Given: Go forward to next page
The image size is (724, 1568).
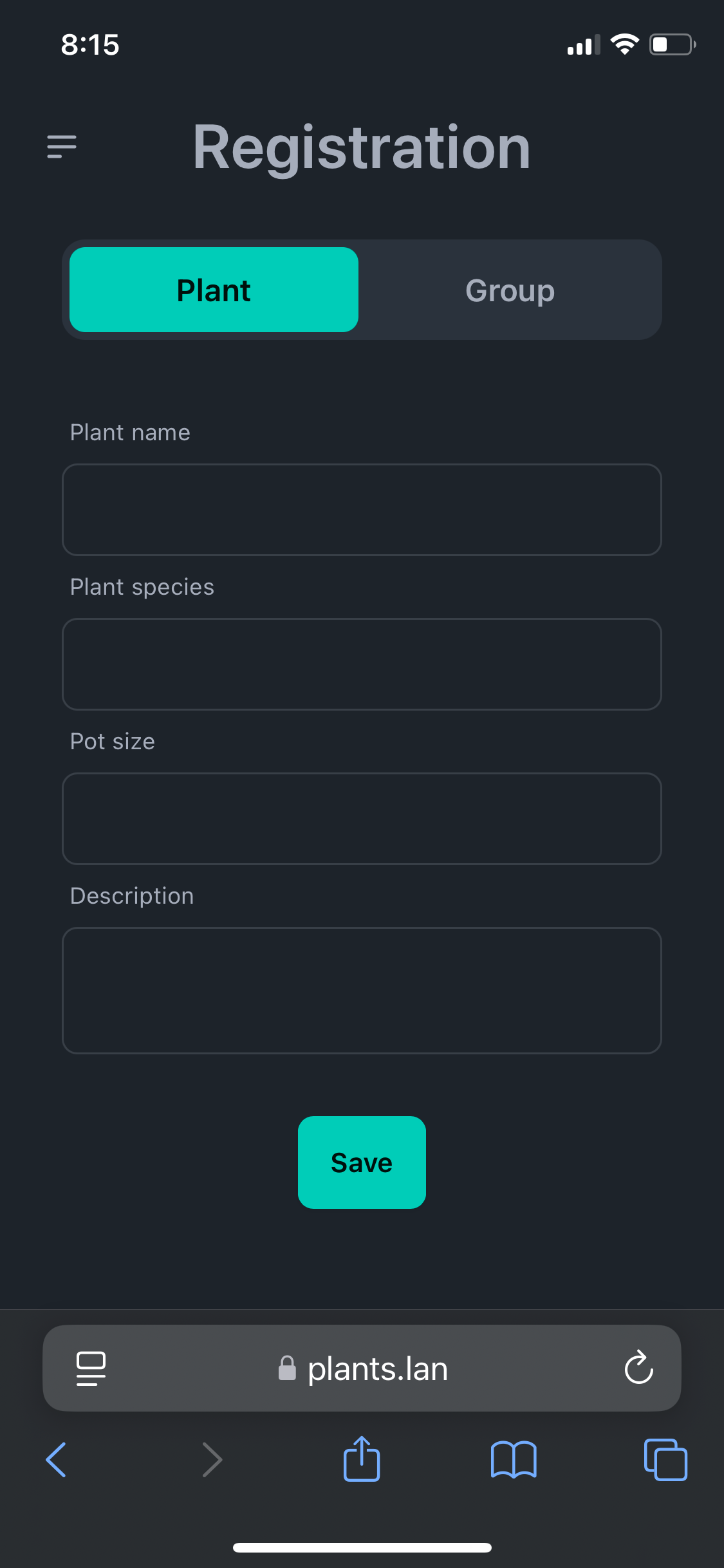Looking at the screenshot, I should (x=212, y=1459).
